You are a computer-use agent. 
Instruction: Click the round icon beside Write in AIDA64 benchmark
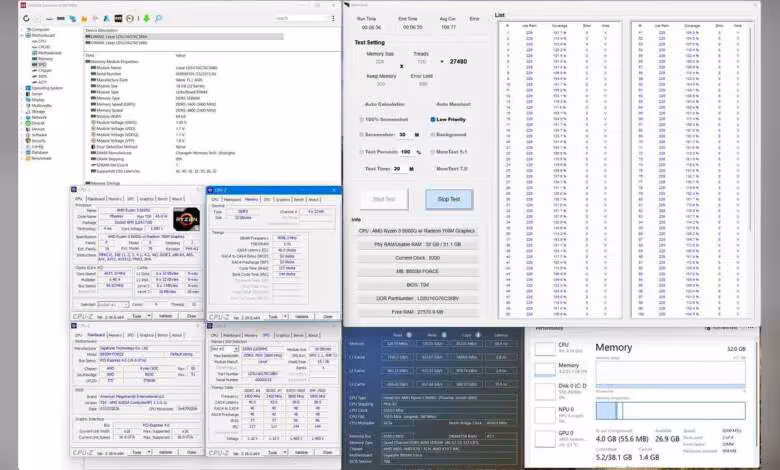point(444,335)
